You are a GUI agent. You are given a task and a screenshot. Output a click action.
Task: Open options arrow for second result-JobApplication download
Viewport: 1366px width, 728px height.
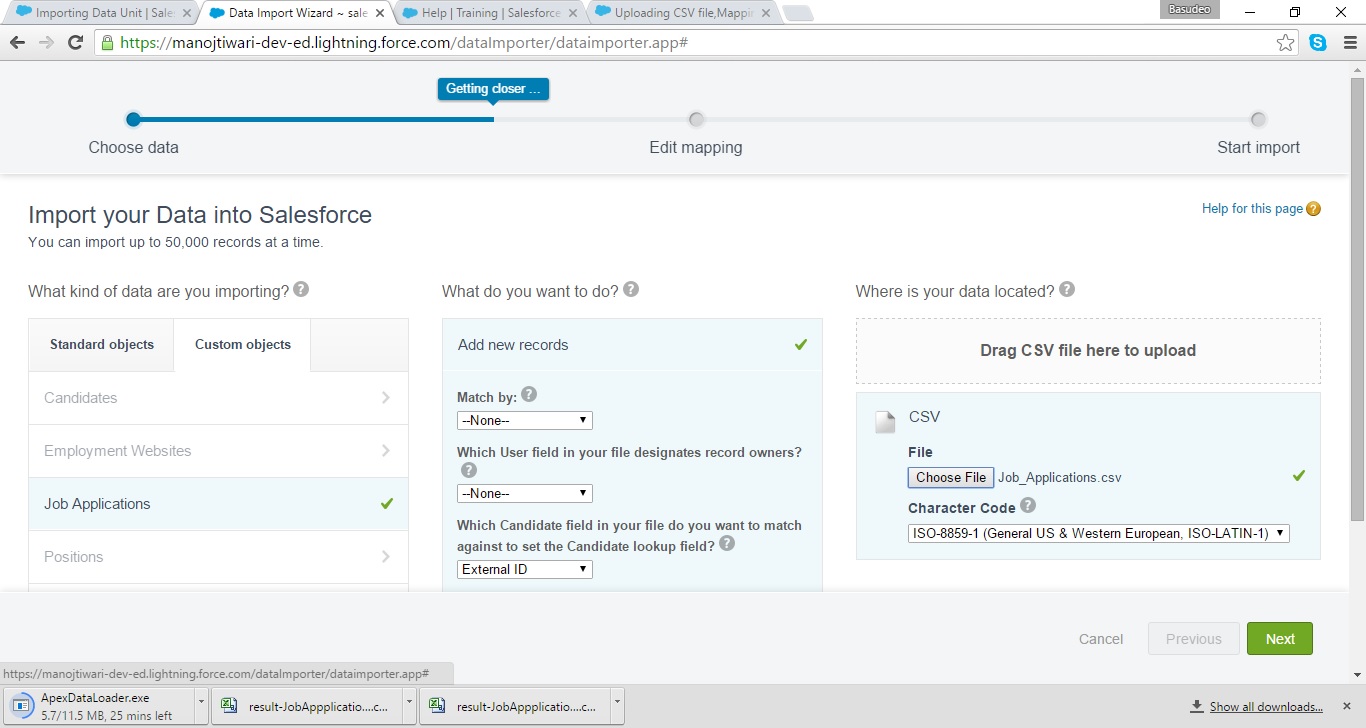click(x=618, y=705)
